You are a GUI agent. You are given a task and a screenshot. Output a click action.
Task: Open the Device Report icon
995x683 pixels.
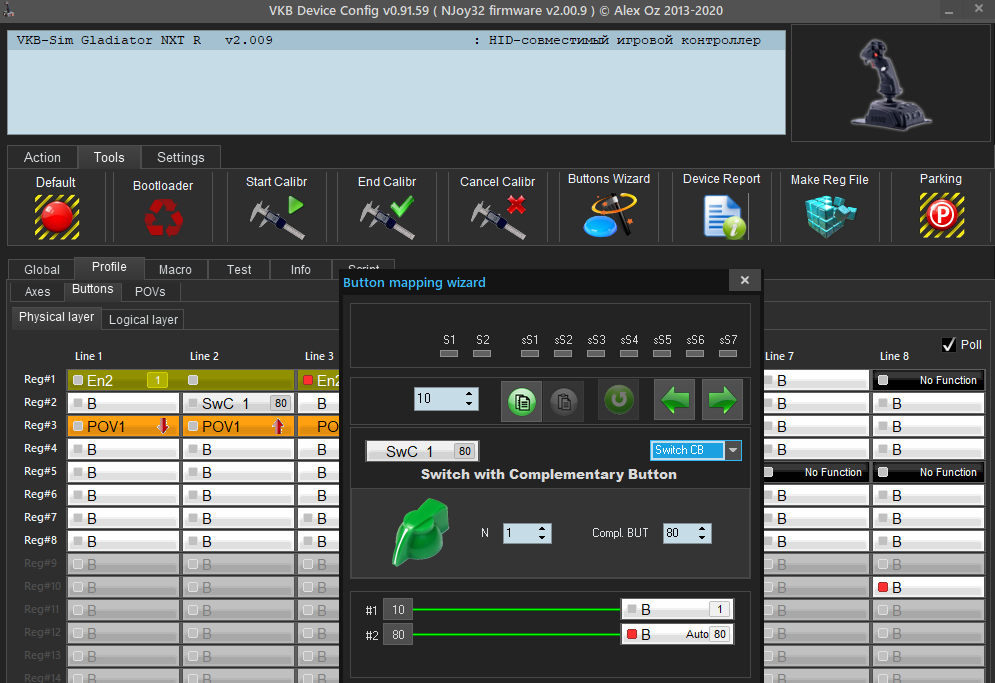pos(724,217)
